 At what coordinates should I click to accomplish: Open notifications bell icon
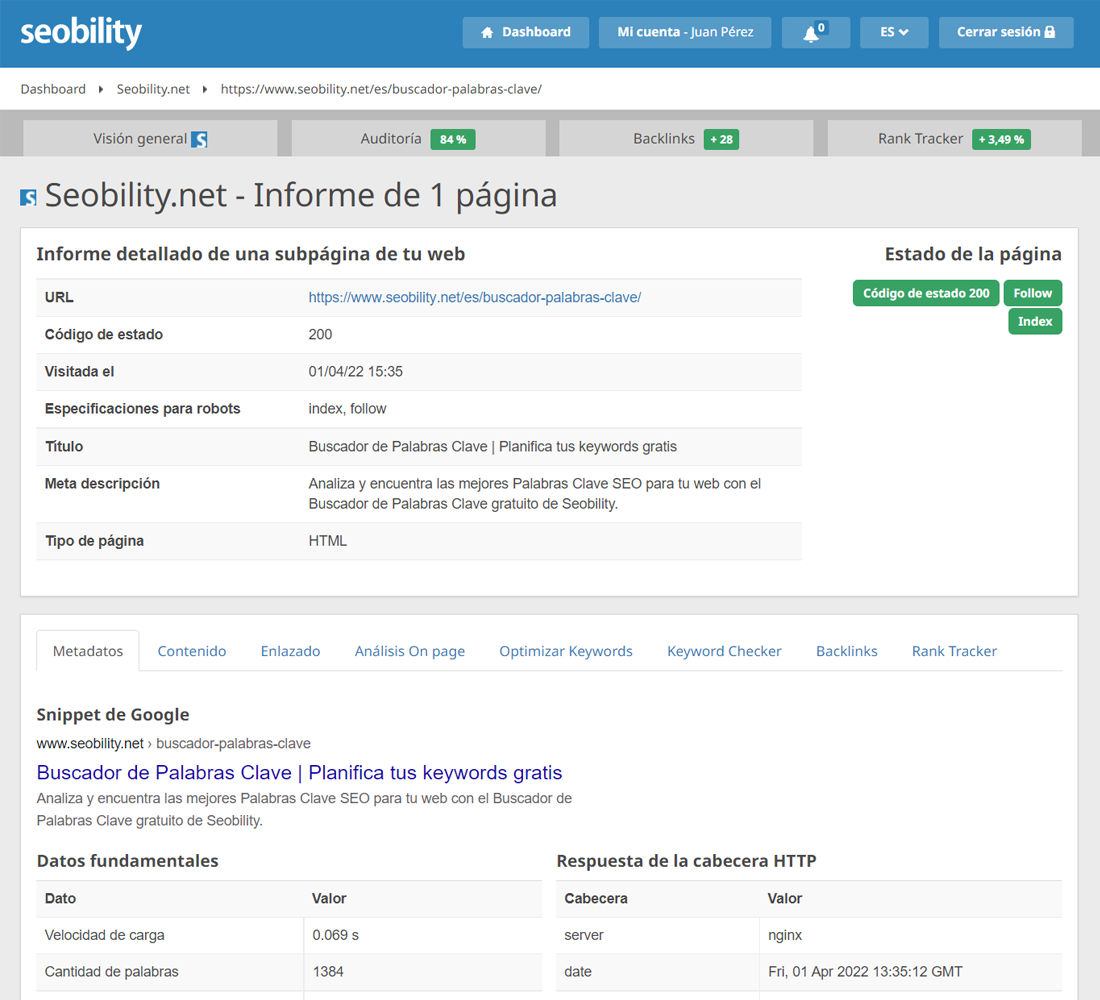(811, 33)
